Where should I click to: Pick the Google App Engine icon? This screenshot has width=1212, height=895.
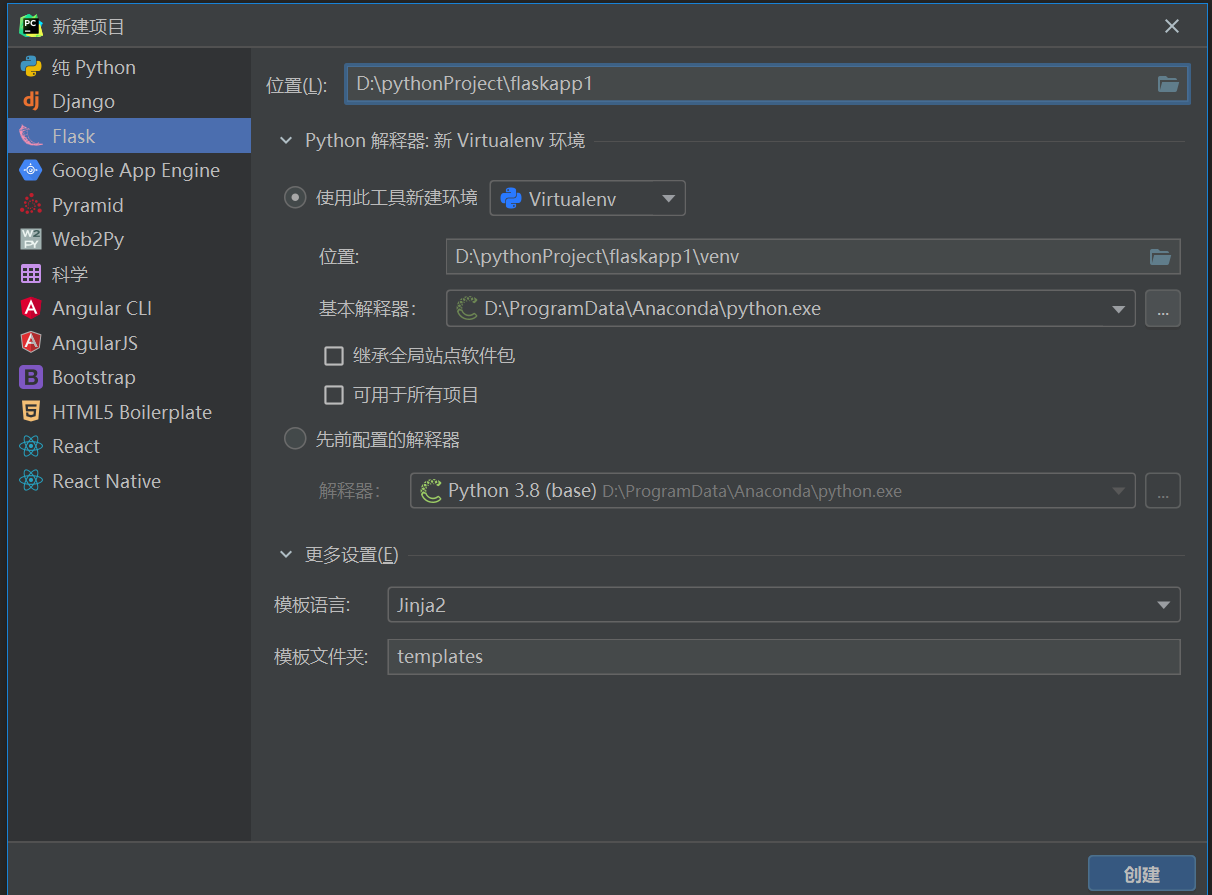click(31, 170)
